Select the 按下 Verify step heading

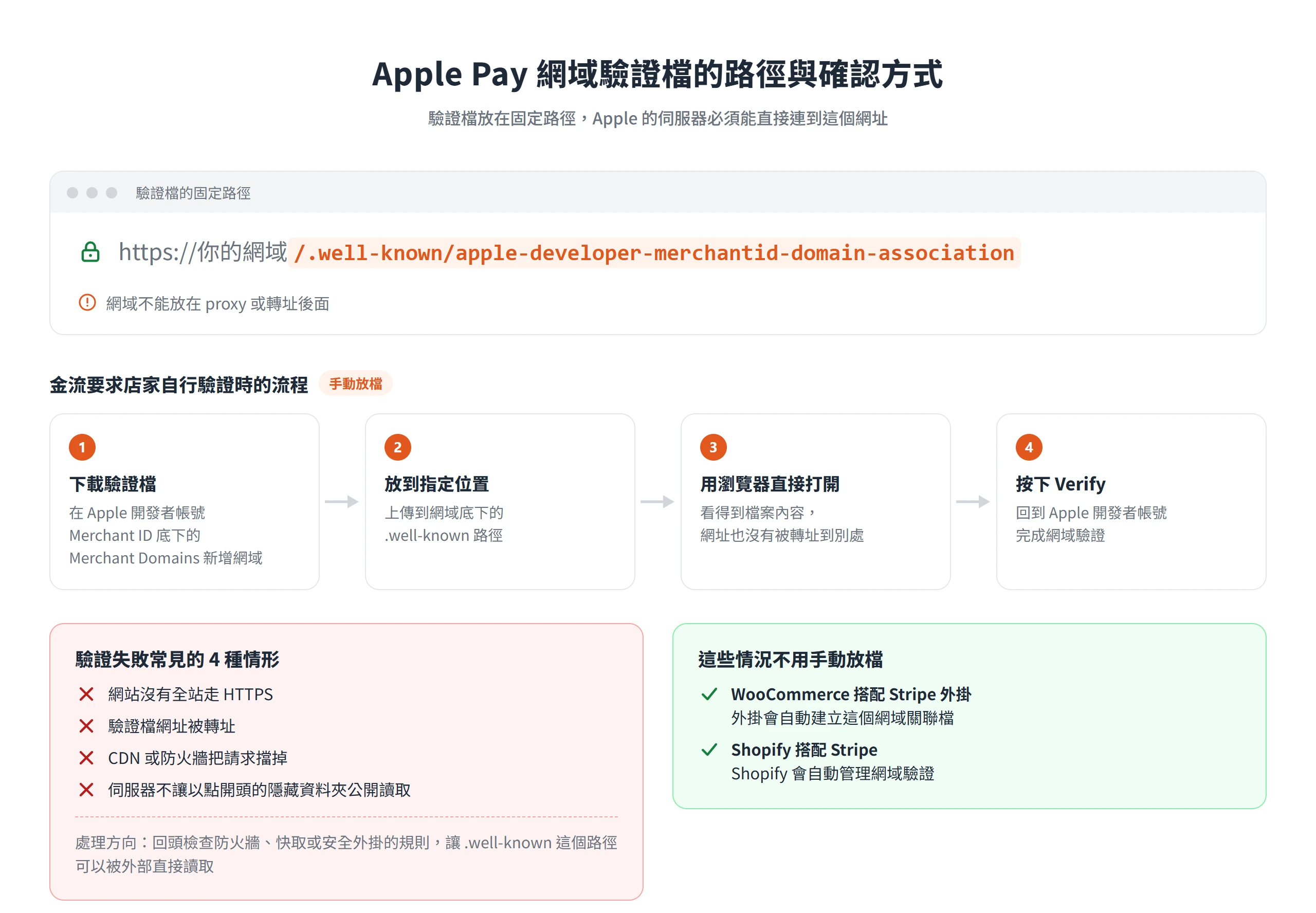tap(1061, 485)
